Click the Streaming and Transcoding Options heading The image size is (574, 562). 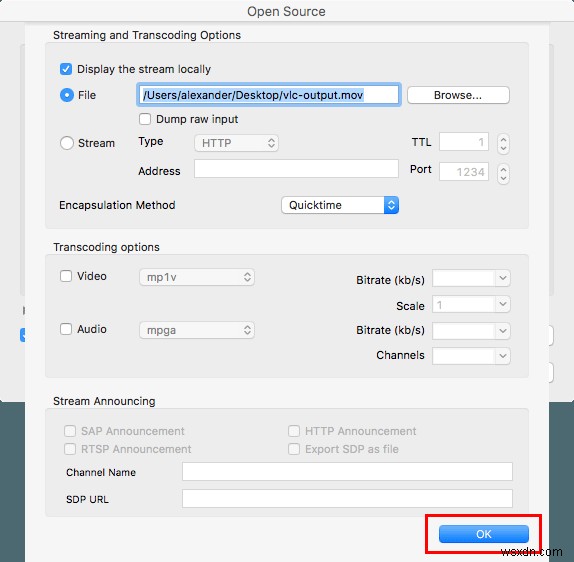pyautogui.click(x=147, y=35)
